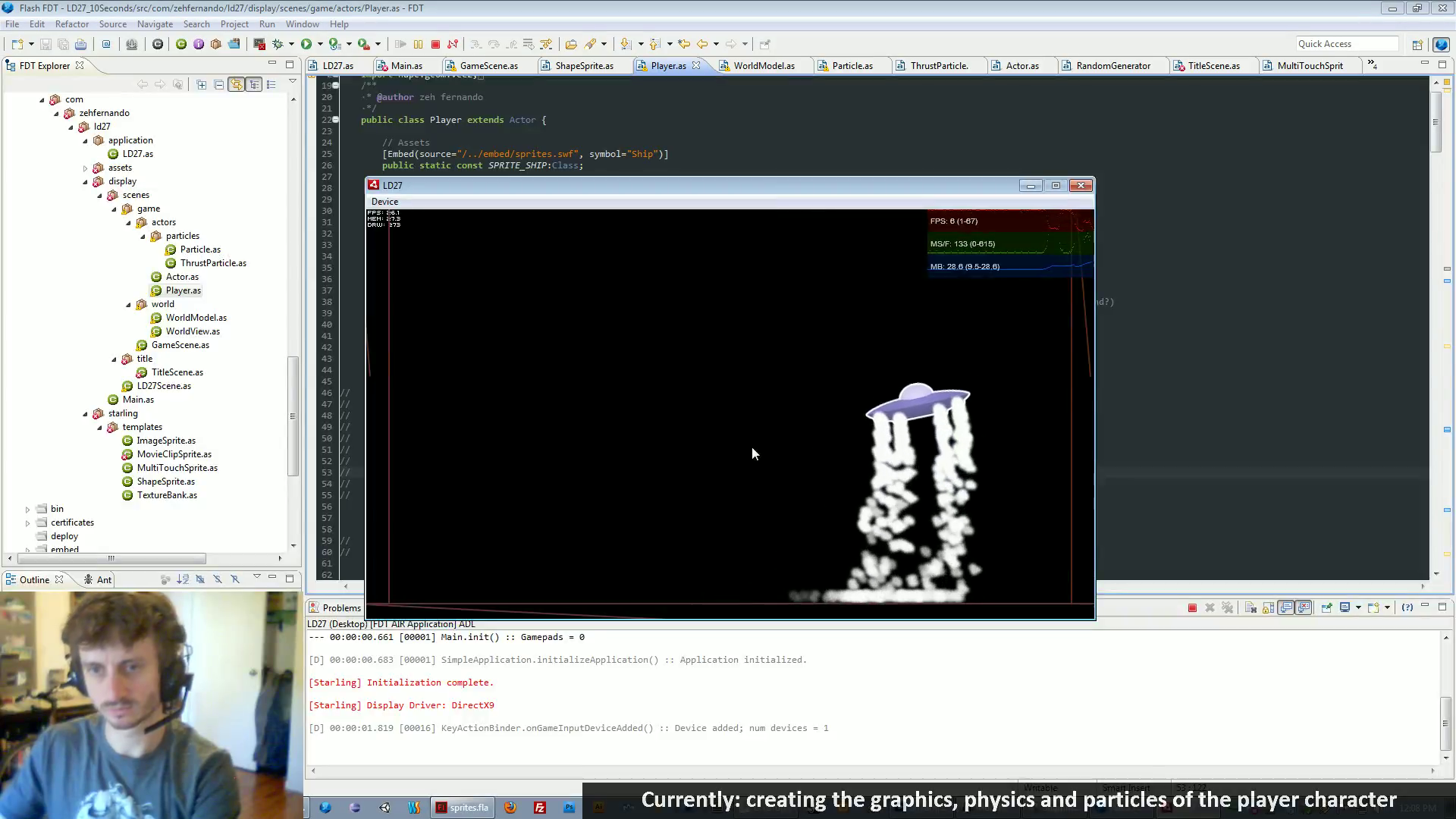
Task: Collapse the particles package node
Action: [x=143, y=236]
